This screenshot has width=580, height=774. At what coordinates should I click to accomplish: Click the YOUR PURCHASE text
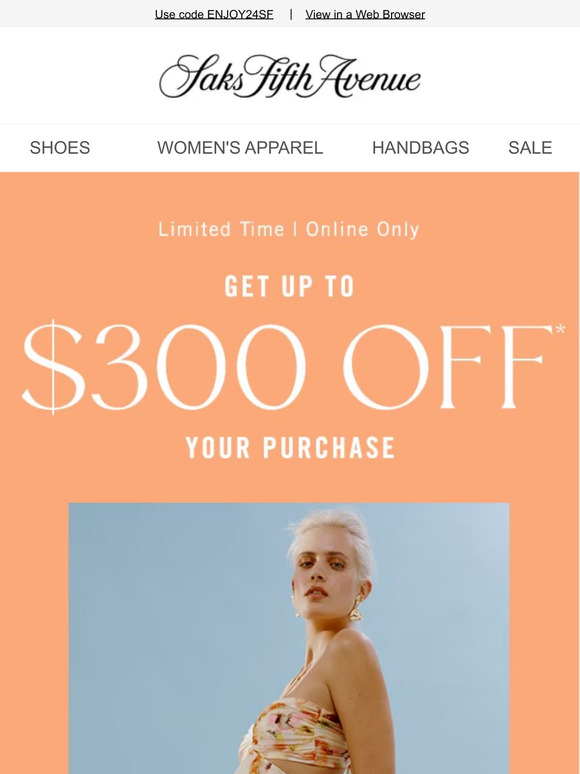coord(290,448)
